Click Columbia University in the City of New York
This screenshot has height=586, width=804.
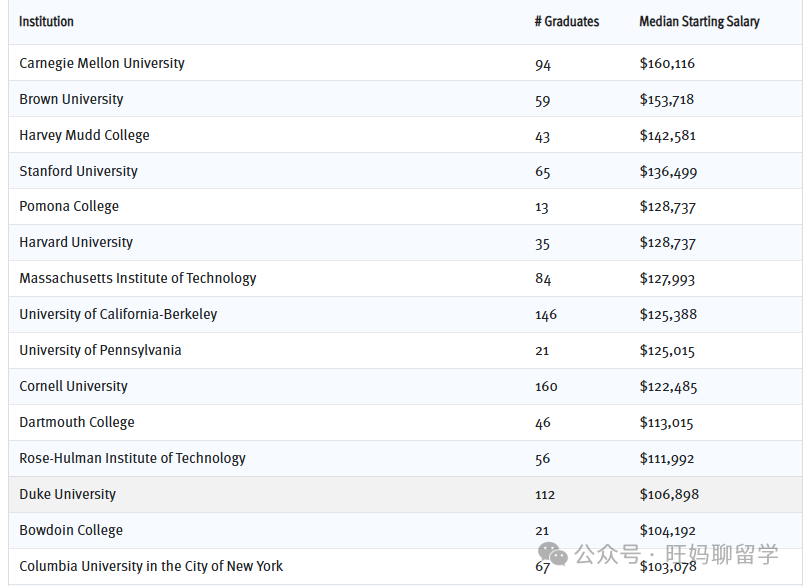click(151, 566)
